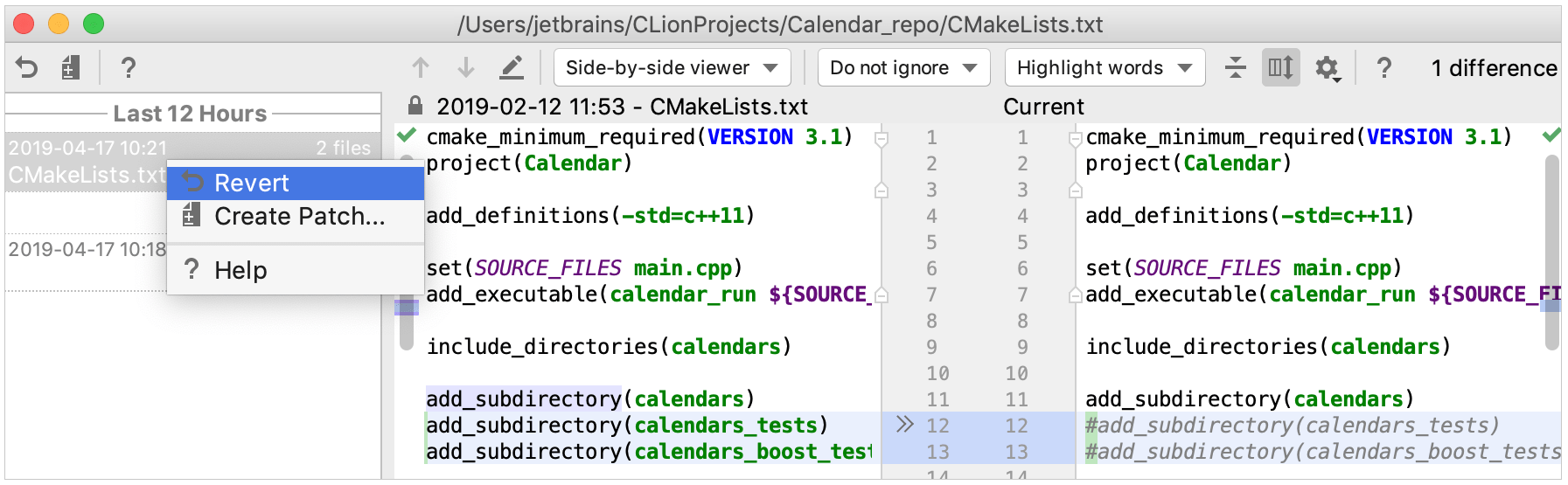1568x485 pixels.
Task: Open diff viewer help icon
Action: click(x=1383, y=67)
